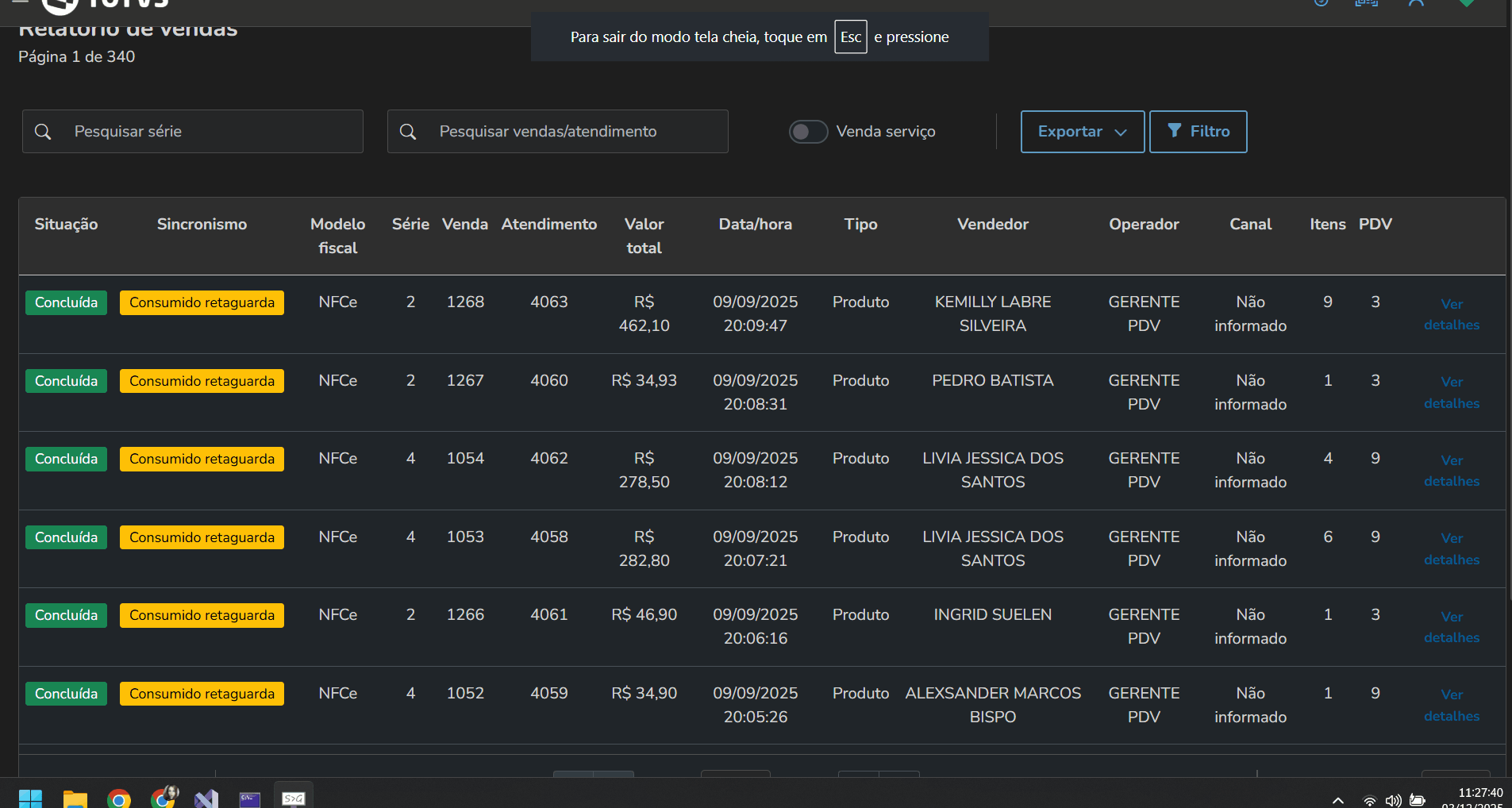Viewport: 1512px width, 808px height.
Task: Click the Situação column header
Action: (x=66, y=225)
